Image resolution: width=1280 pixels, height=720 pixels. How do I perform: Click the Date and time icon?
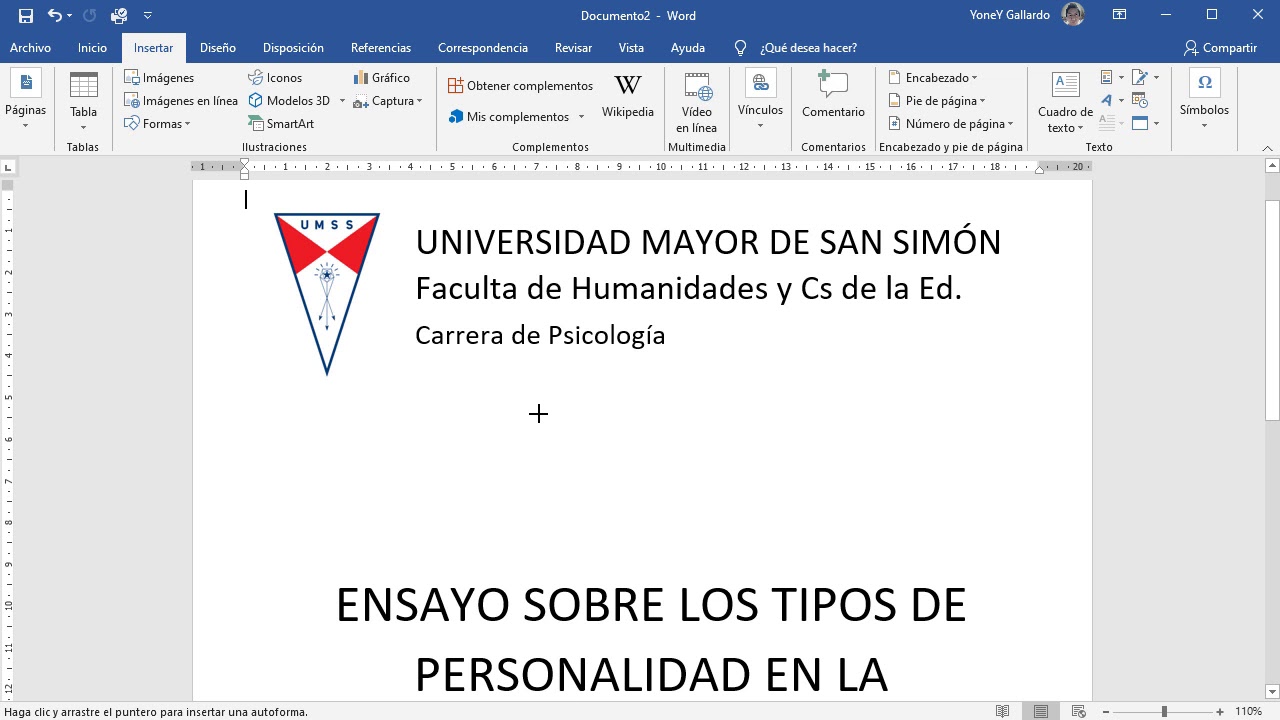pyautogui.click(x=1140, y=100)
